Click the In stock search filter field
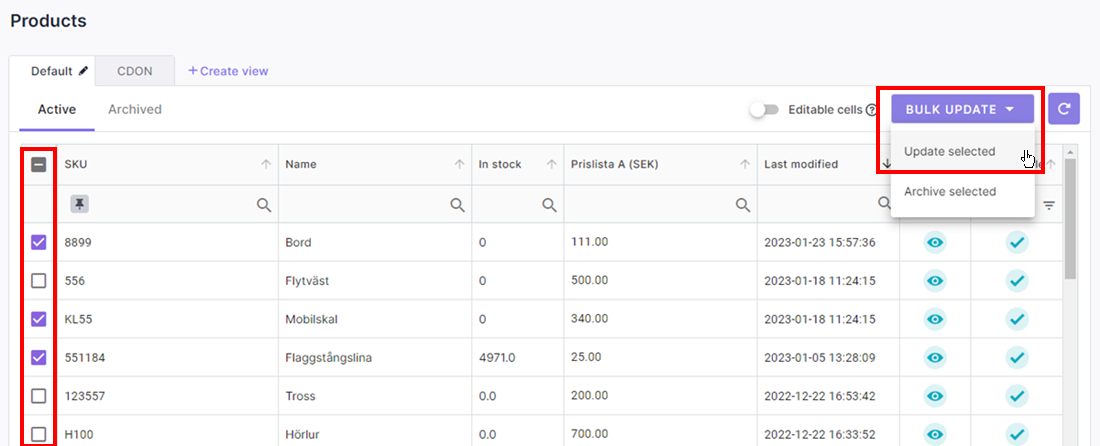 click(507, 205)
